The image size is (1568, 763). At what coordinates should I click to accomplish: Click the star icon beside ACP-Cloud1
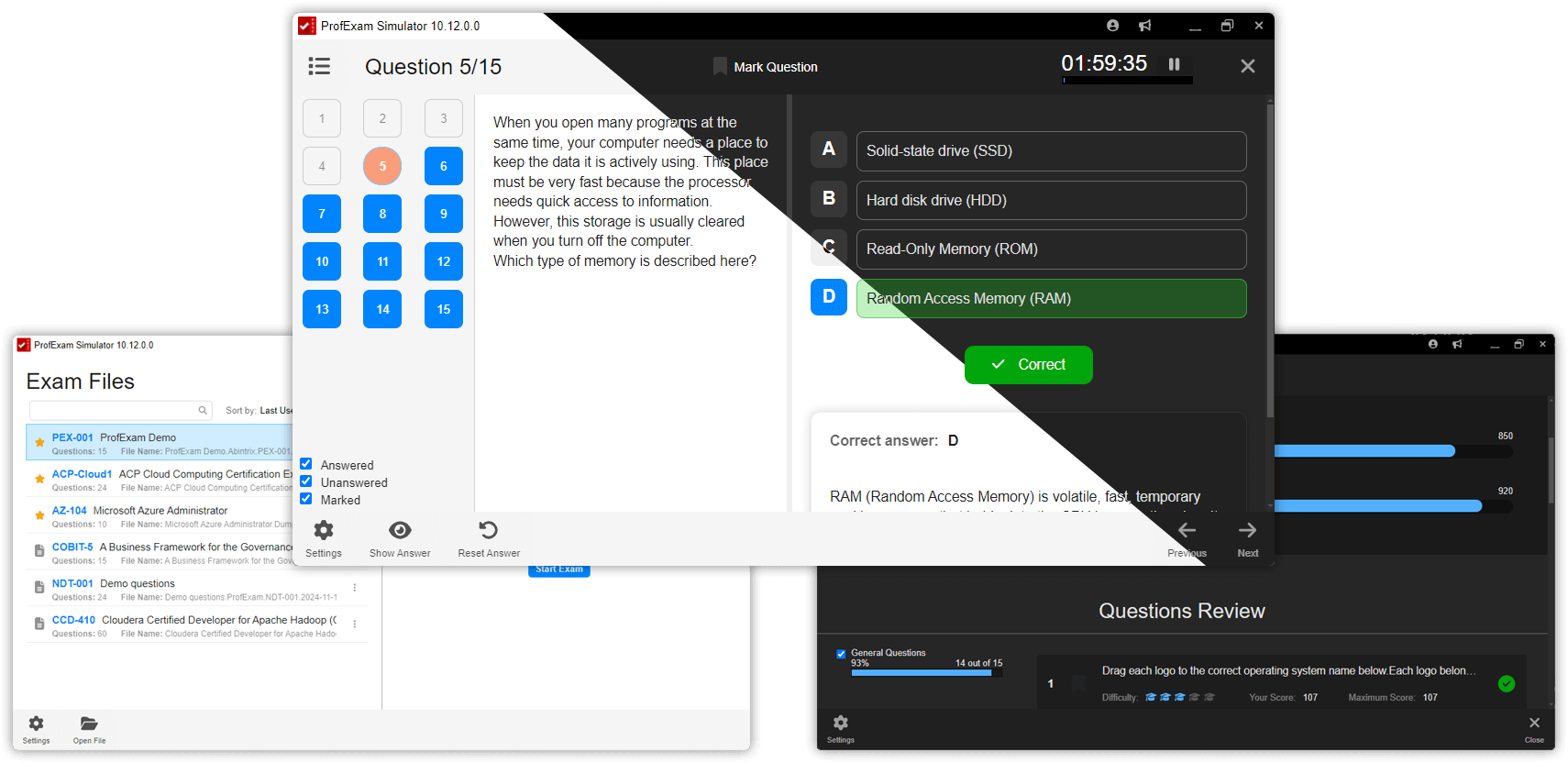pos(39,479)
